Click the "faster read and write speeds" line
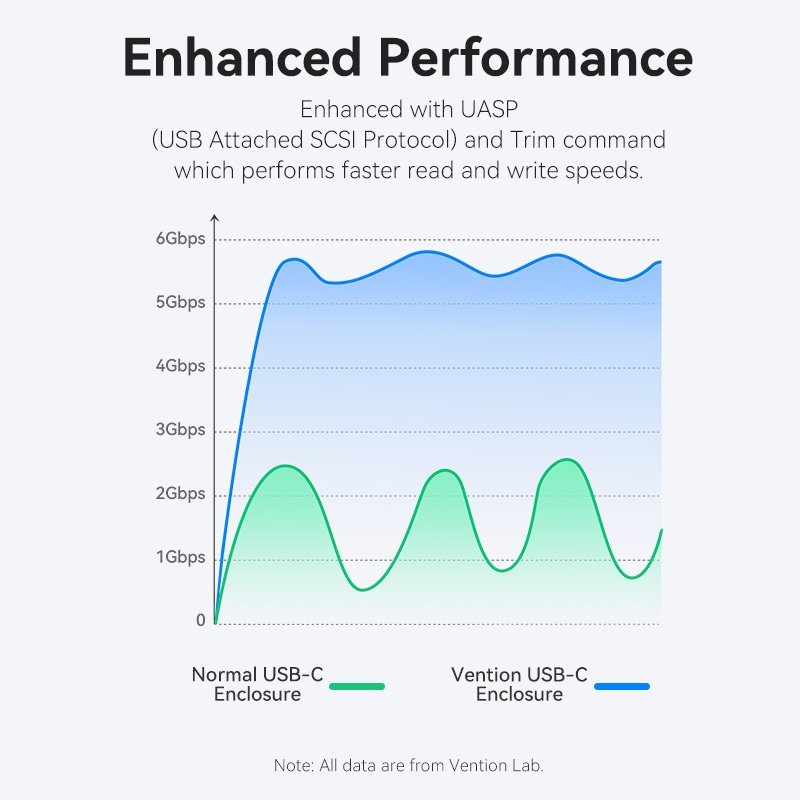 click(407, 170)
